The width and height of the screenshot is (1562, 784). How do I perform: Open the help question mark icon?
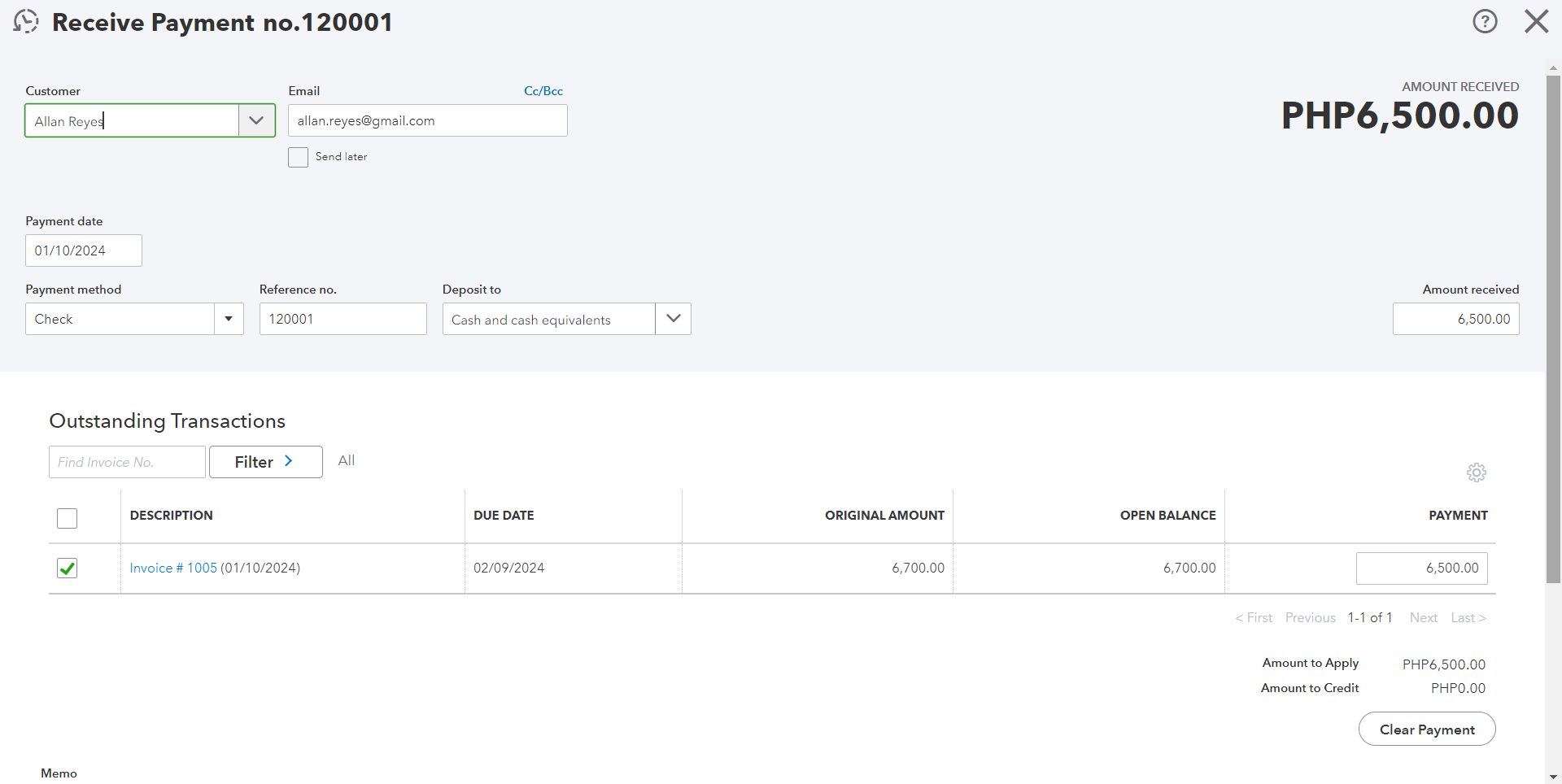coord(1485,21)
